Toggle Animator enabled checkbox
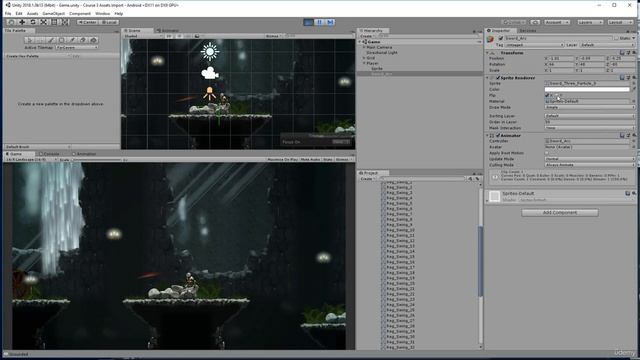The height and width of the screenshot is (360, 640). pos(498,135)
